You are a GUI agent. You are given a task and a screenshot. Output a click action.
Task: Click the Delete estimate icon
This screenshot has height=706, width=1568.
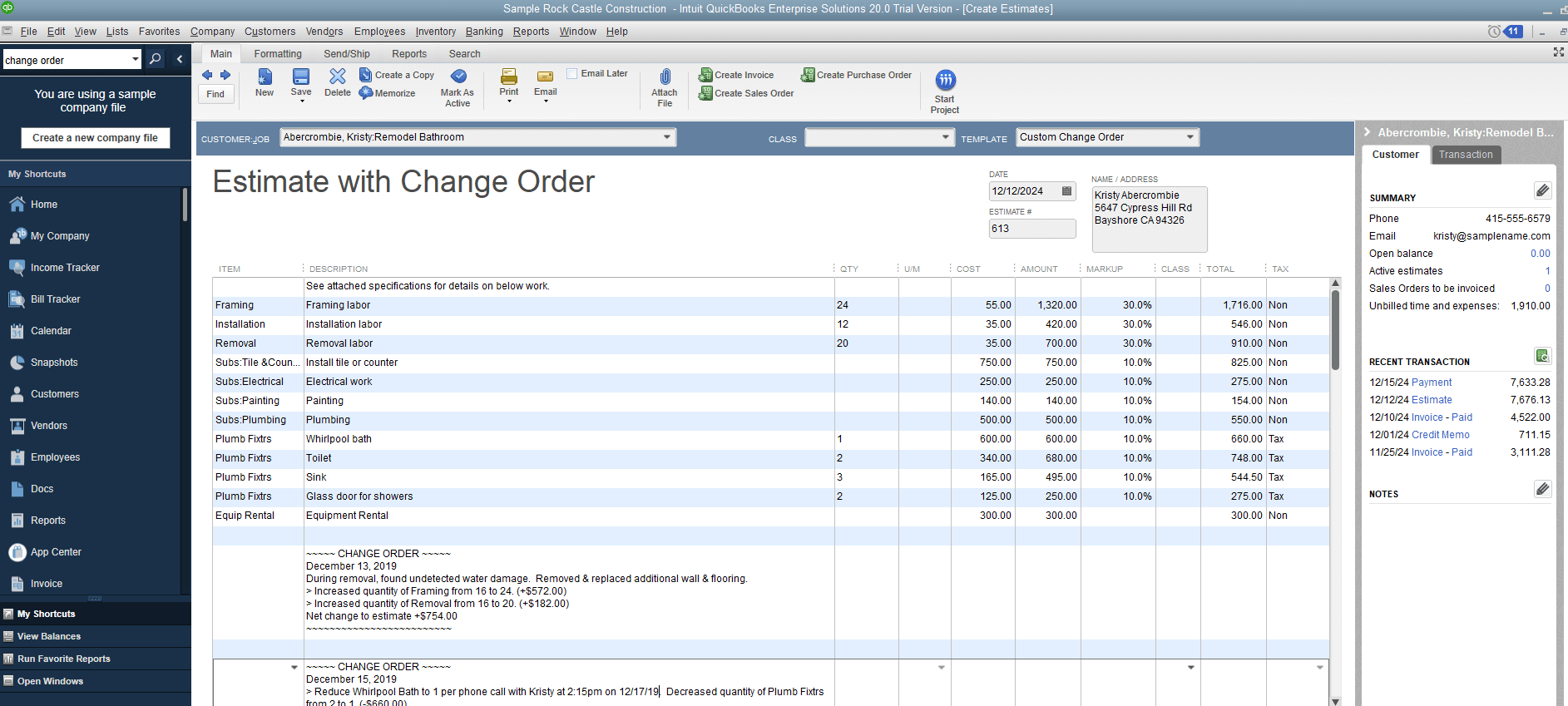(337, 77)
